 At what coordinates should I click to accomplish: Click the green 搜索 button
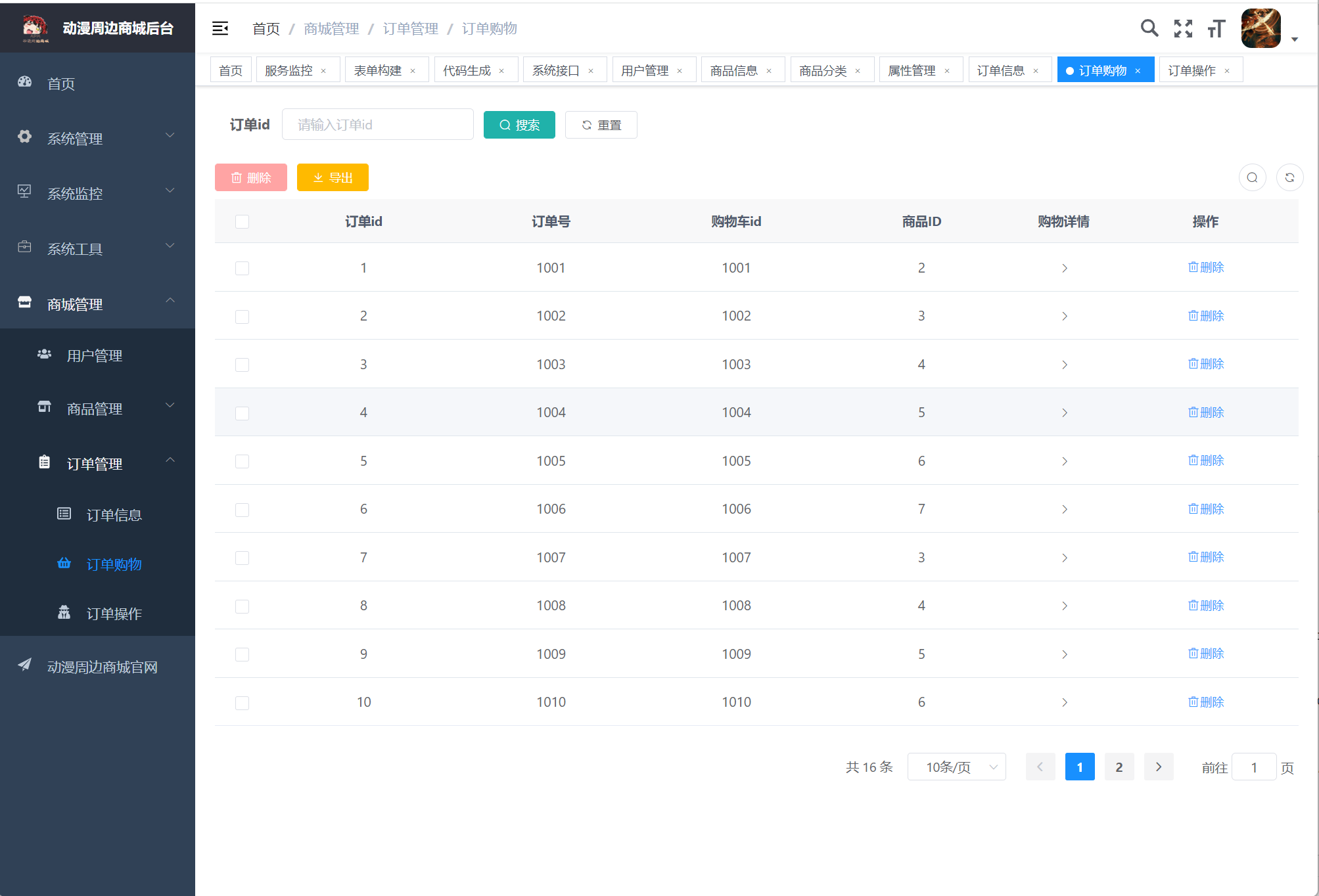point(519,125)
